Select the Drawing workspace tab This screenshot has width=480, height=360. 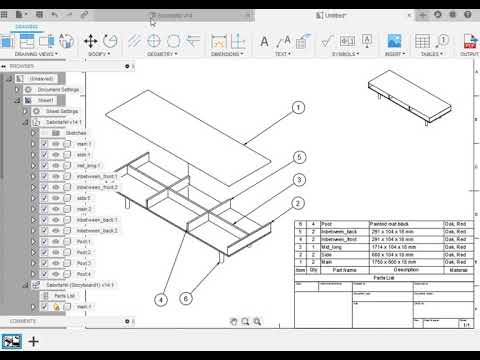[x=26, y=27]
